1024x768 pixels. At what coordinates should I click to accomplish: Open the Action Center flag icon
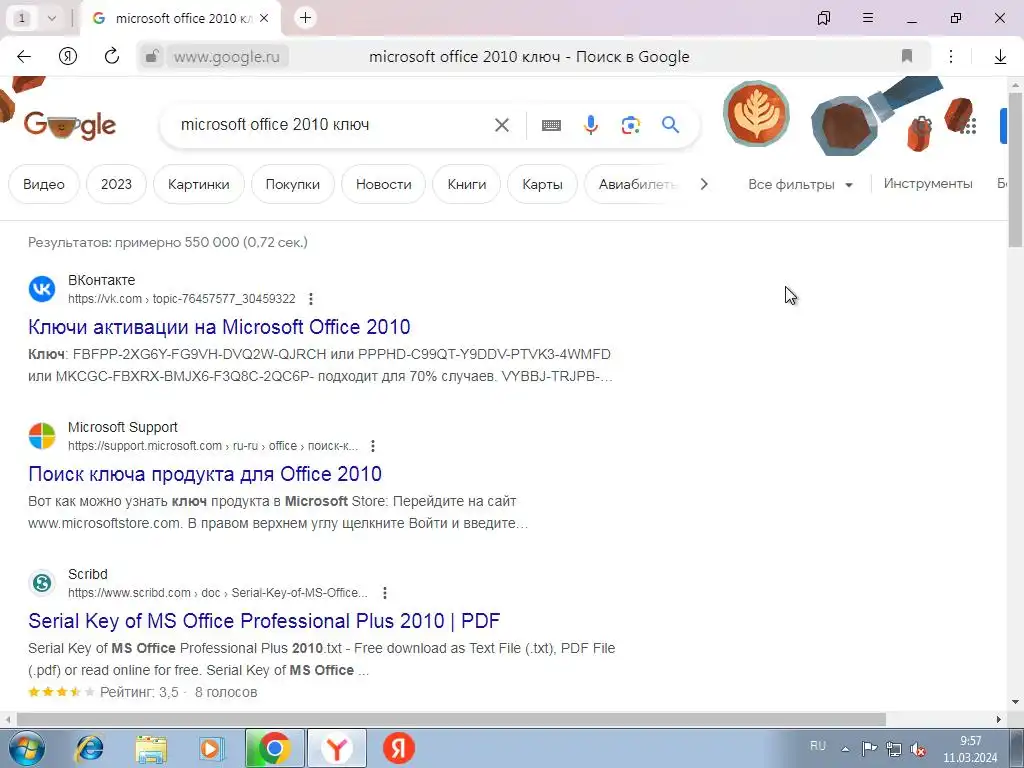point(869,748)
